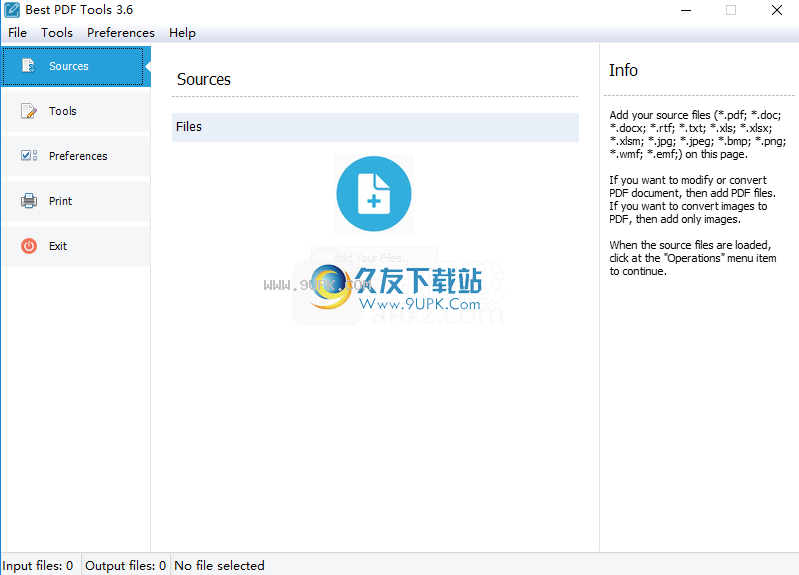The height and width of the screenshot is (575, 799).
Task: Click the 'When the source files are loaded' paragraph
Action: [x=693, y=258]
